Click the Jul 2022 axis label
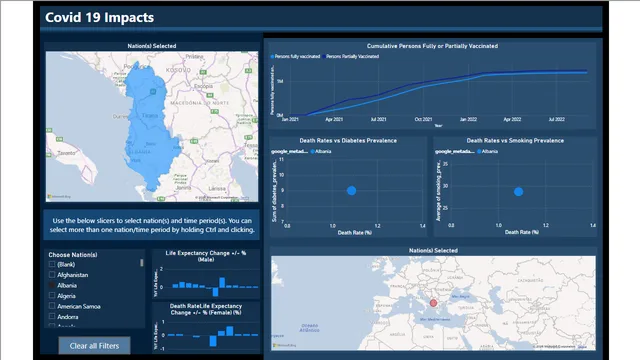 (x=557, y=120)
